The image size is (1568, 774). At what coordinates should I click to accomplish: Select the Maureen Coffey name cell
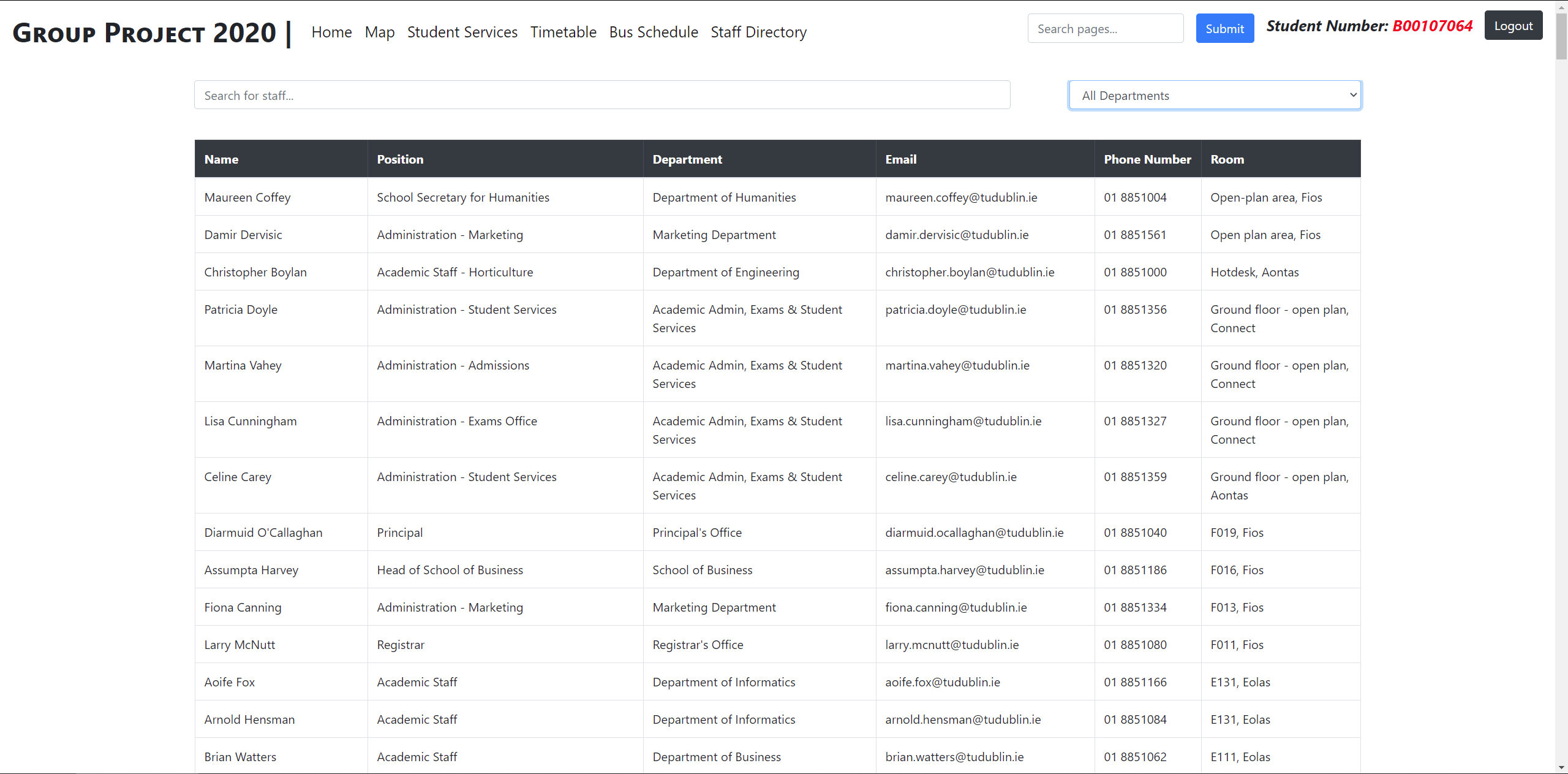281,197
